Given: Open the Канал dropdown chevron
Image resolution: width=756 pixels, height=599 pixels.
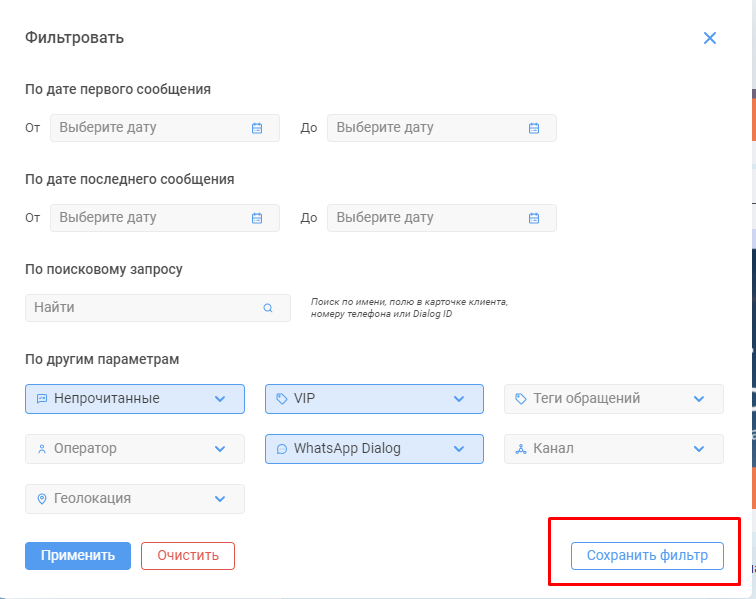Looking at the screenshot, I should pyautogui.click(x=699, y=449).
